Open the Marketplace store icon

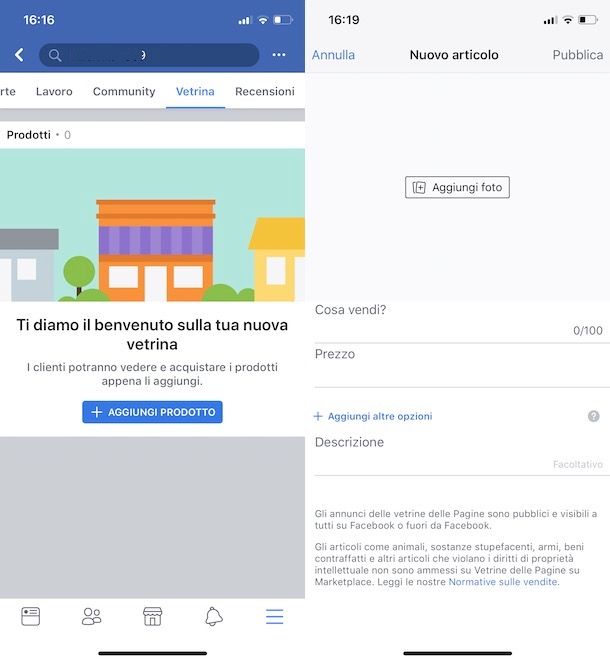152,616
